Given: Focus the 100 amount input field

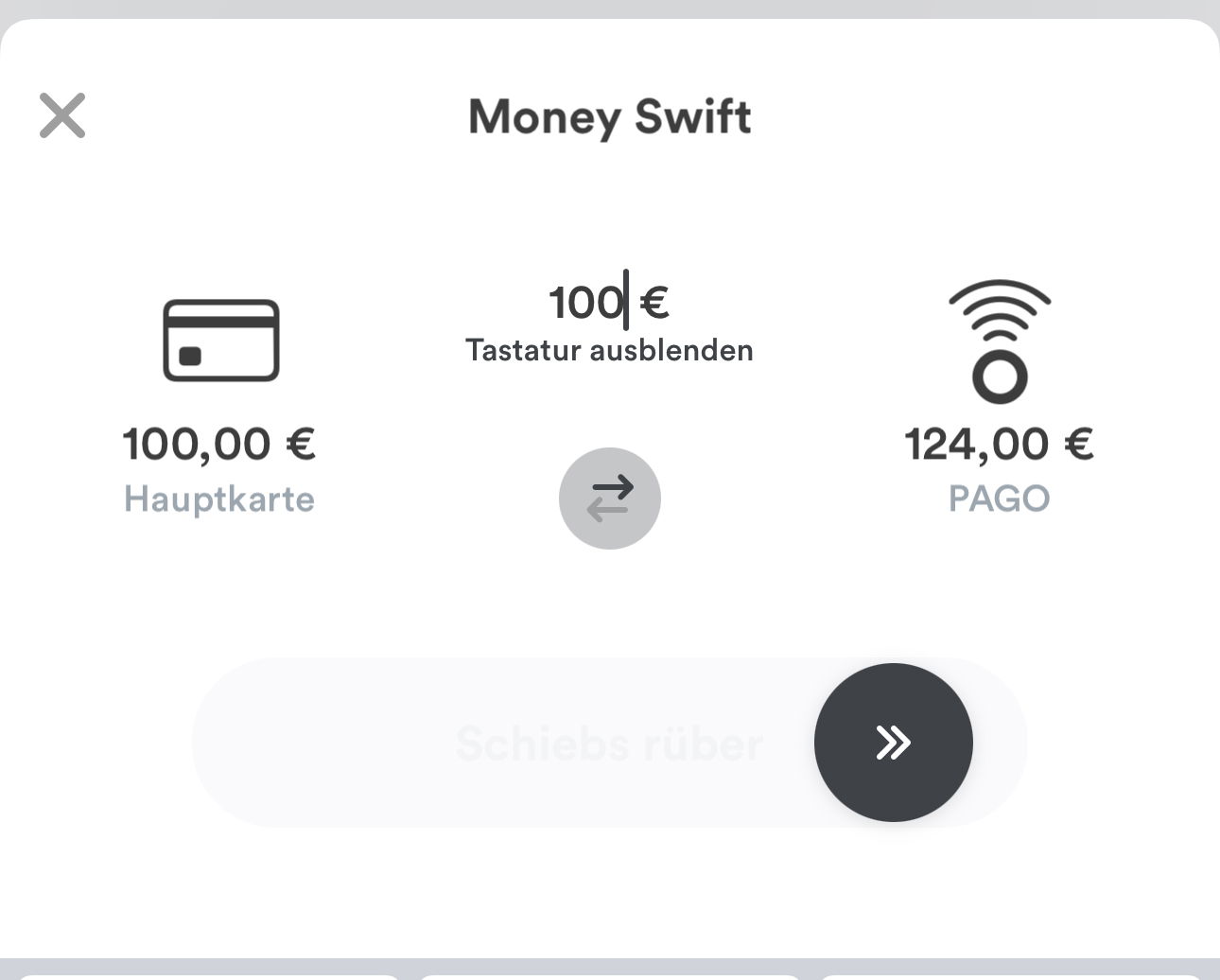Looking at the screenshot, I should tap(586, 303).
